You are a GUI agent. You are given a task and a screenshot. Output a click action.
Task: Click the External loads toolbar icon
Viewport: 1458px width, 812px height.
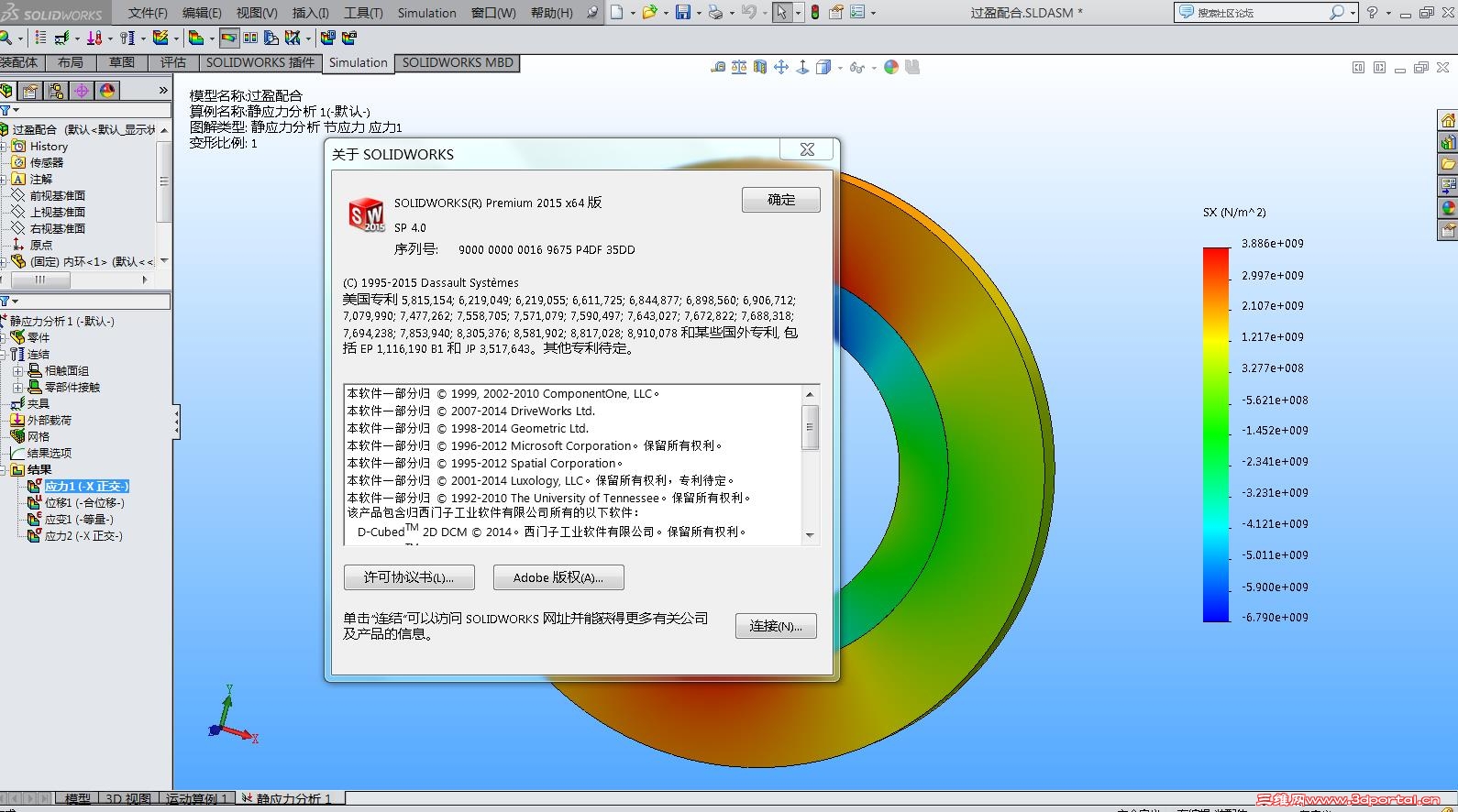94,38
